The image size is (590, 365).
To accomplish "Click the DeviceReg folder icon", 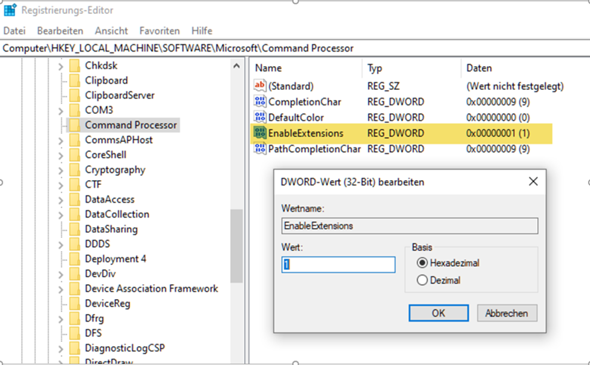I will 75,303.
